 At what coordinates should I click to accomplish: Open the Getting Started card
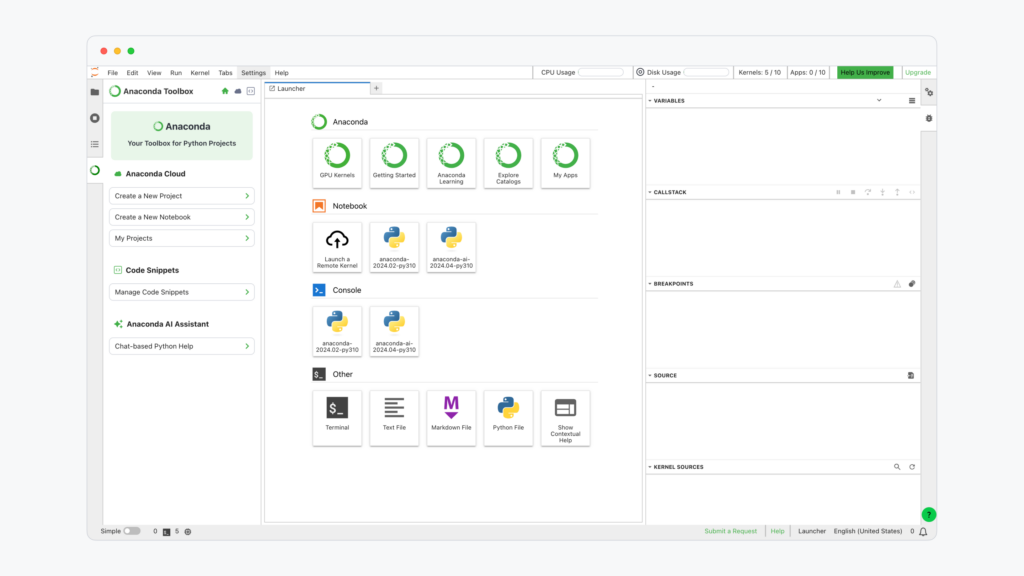tap(394, 163)
